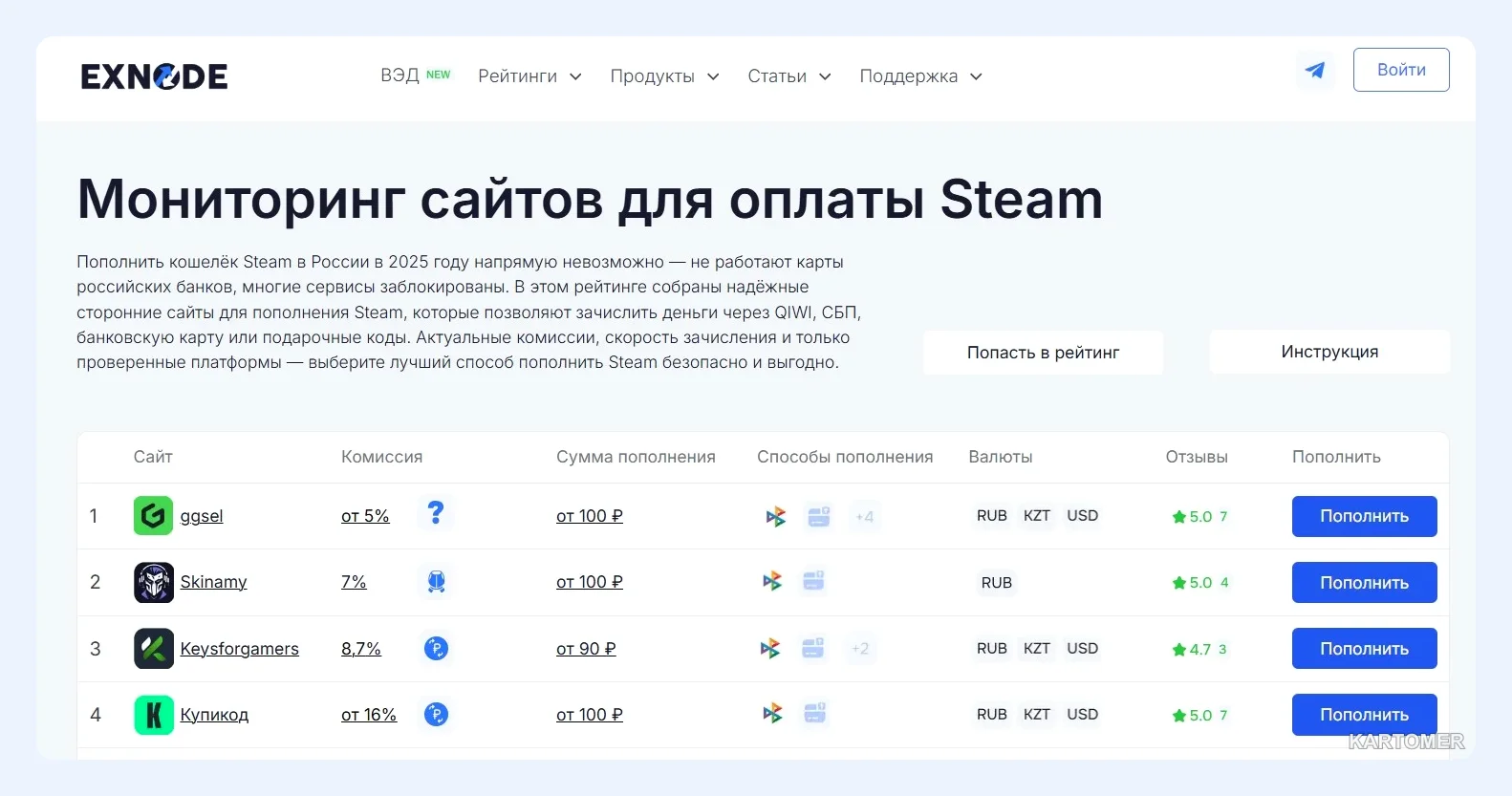This screenshot has height=796, width=1512.
Task: Click the Купикод site logo
Action: click(x=153, y=715)
